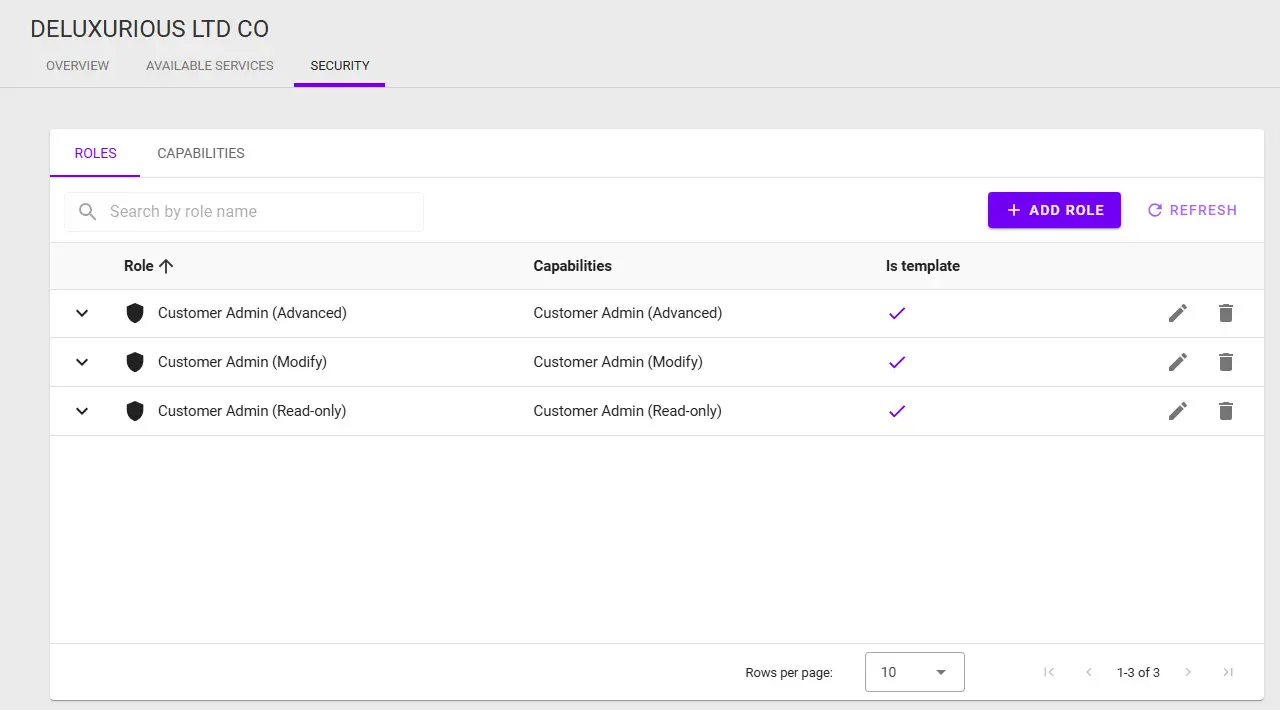Delete the Customer Admin (Modify) role

click(1226, 362)
